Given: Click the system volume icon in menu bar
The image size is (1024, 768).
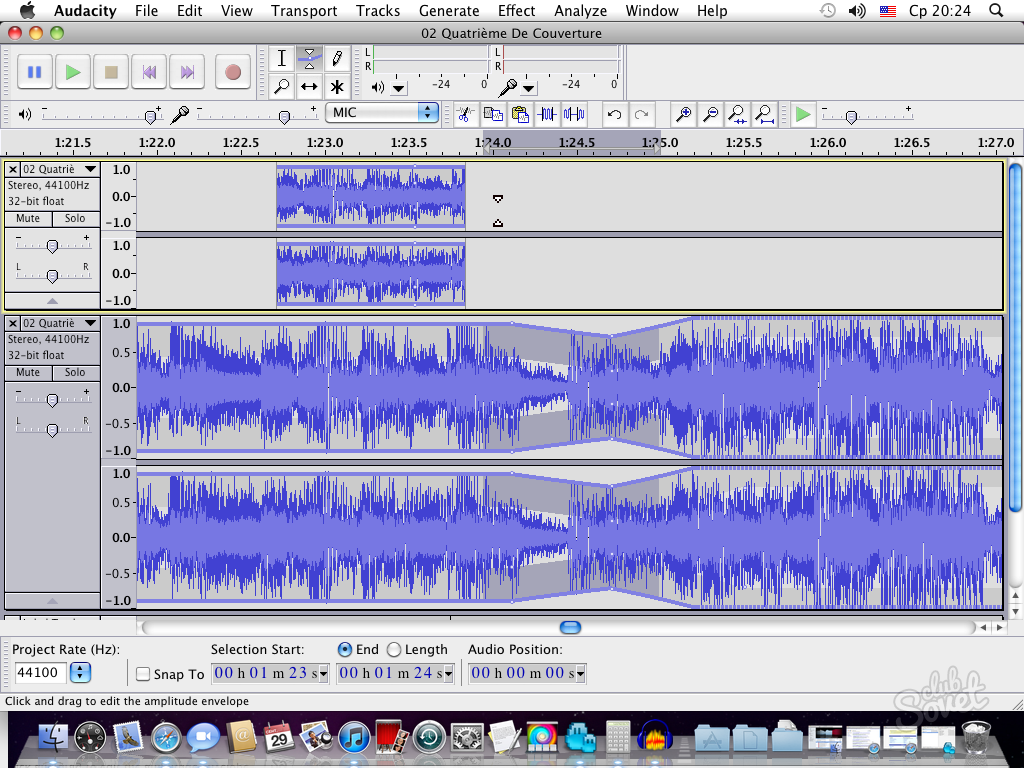Looking at the screenshot, I should [857, 10].
